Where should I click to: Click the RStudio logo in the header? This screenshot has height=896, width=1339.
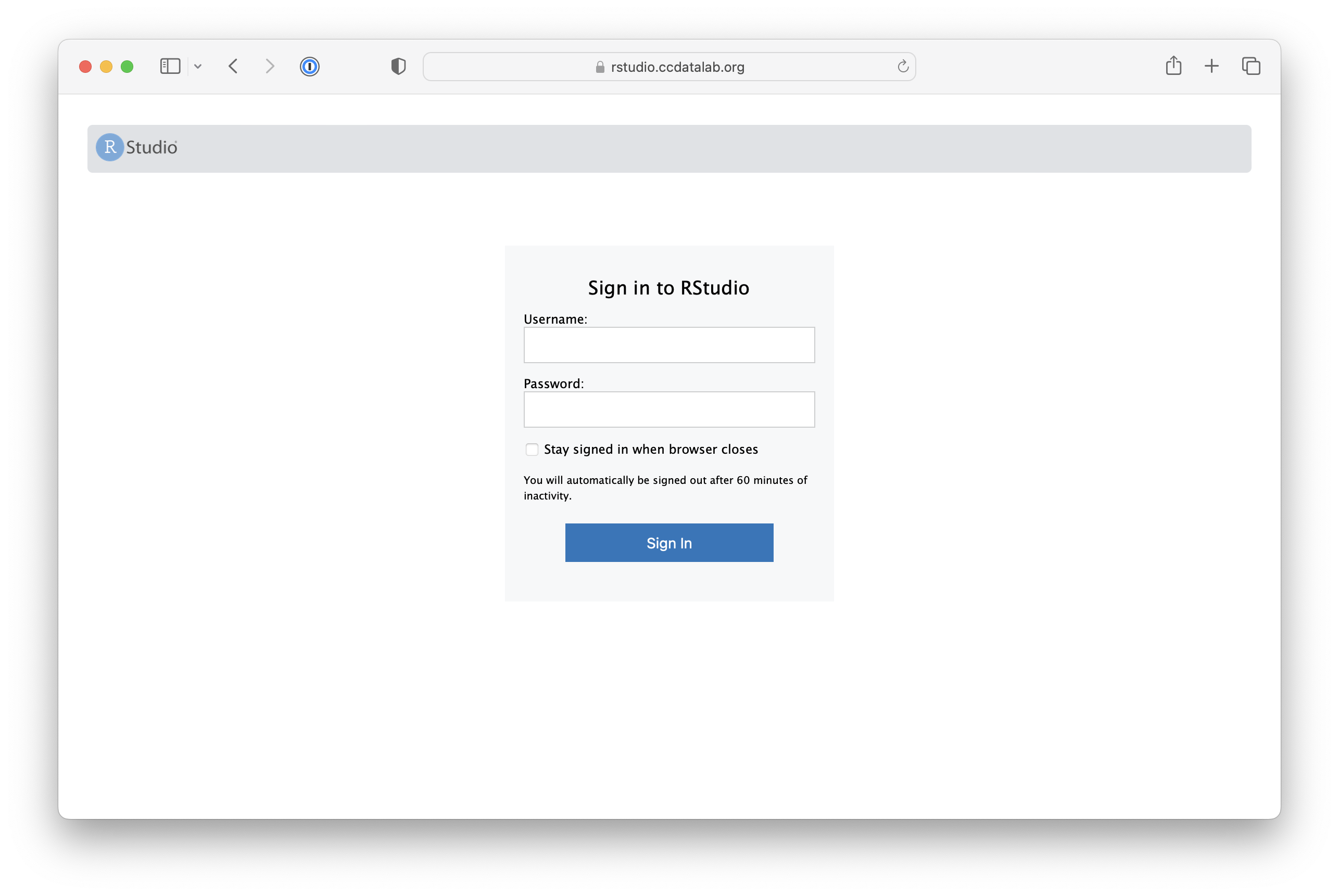[x=135, y=147]
